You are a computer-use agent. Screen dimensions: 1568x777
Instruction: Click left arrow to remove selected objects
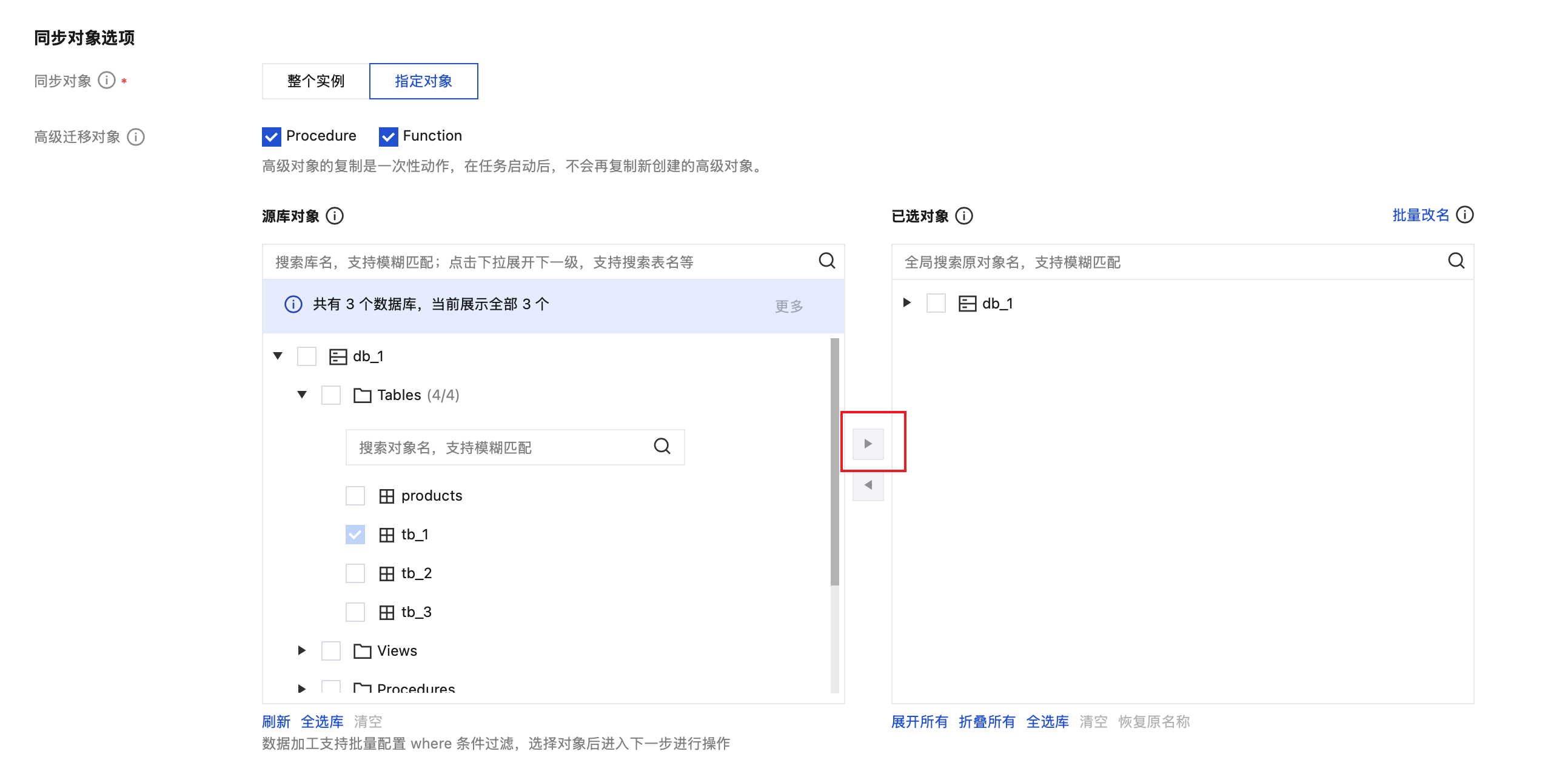(868, 485)
